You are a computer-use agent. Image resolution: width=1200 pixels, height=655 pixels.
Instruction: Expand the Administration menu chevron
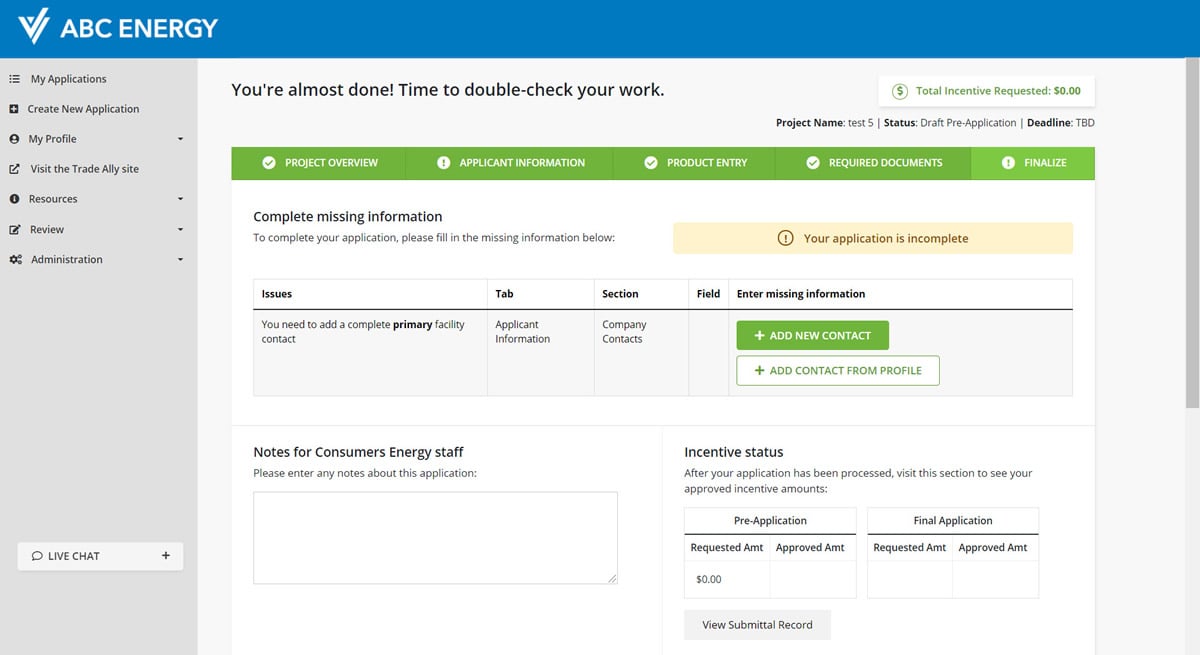tap(180, 259)
